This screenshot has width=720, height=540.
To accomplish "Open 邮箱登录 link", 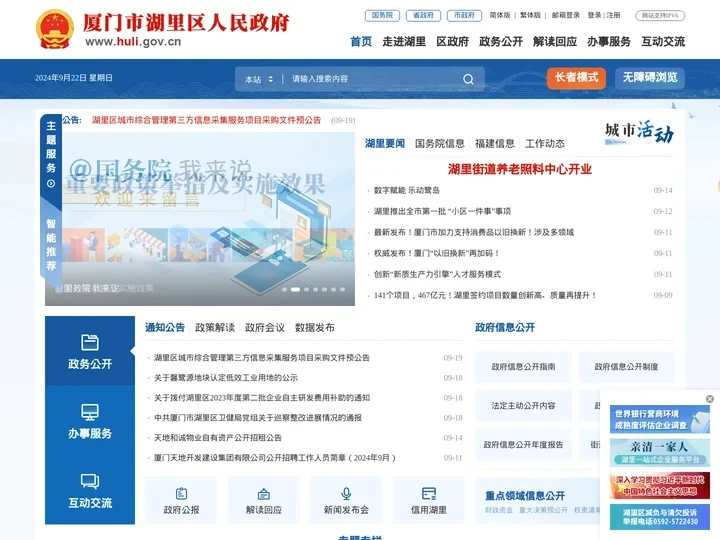I will click(566, 15).
